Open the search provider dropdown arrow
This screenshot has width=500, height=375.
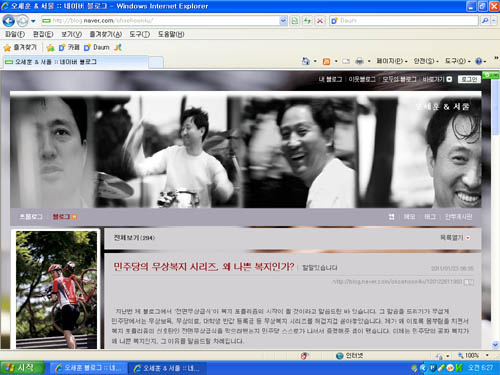point(494,21)
